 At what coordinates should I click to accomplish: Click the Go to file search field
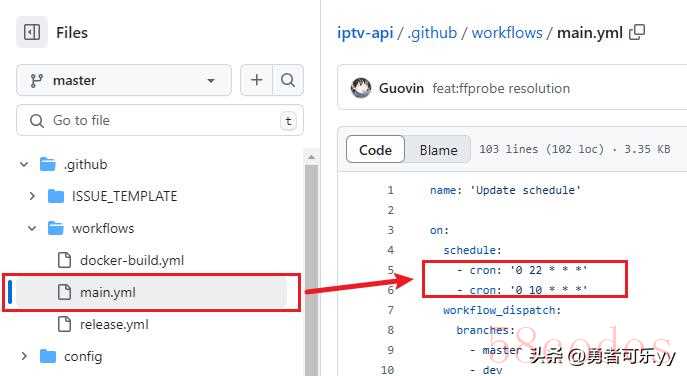160,120
